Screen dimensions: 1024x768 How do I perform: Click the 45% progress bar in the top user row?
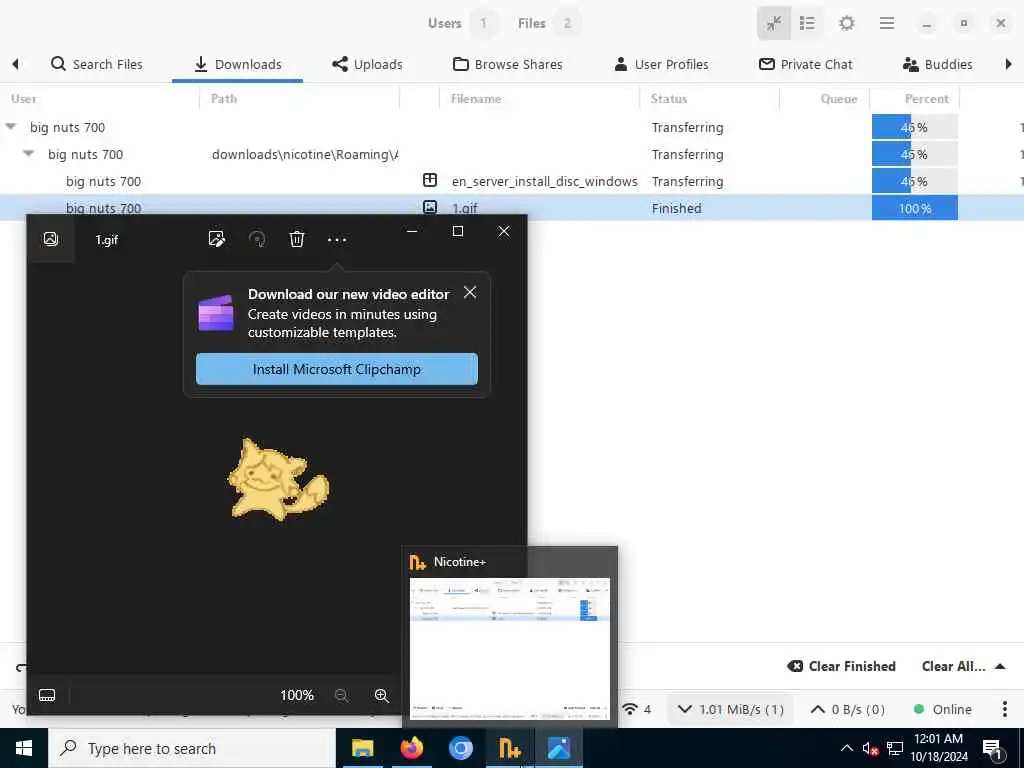pos(914,127)
